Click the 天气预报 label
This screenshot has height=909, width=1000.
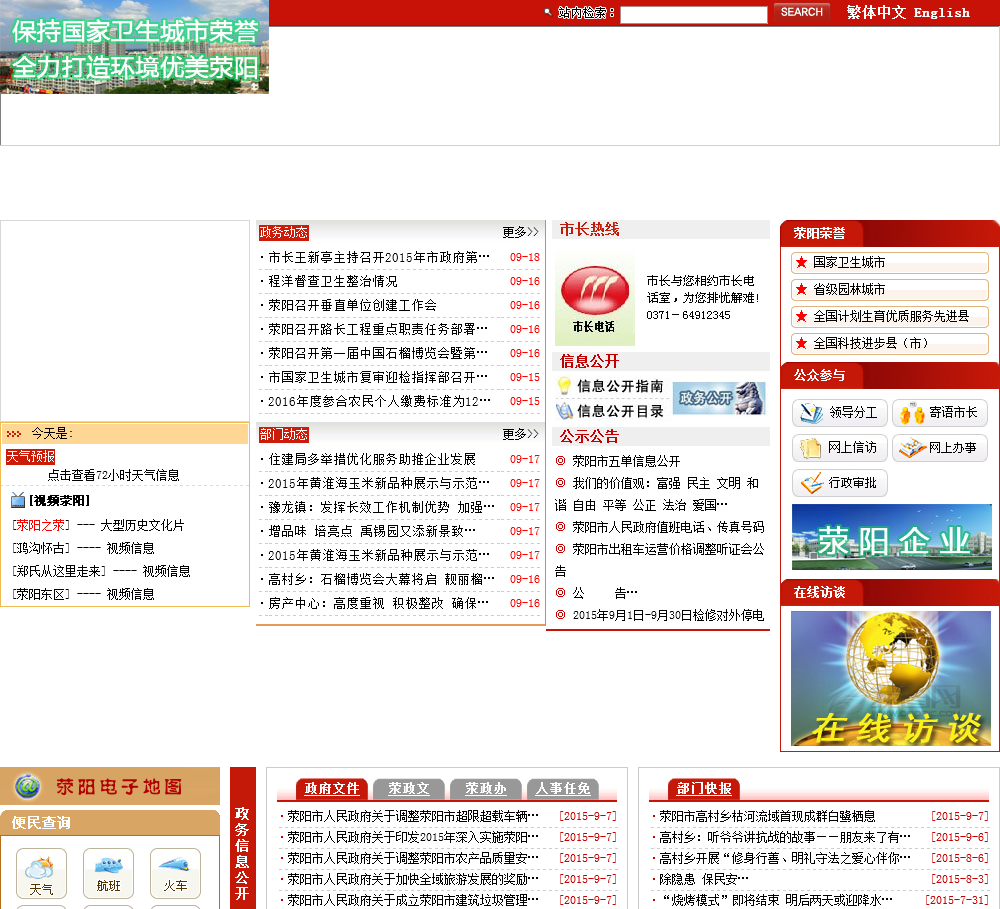click(31, 457)
